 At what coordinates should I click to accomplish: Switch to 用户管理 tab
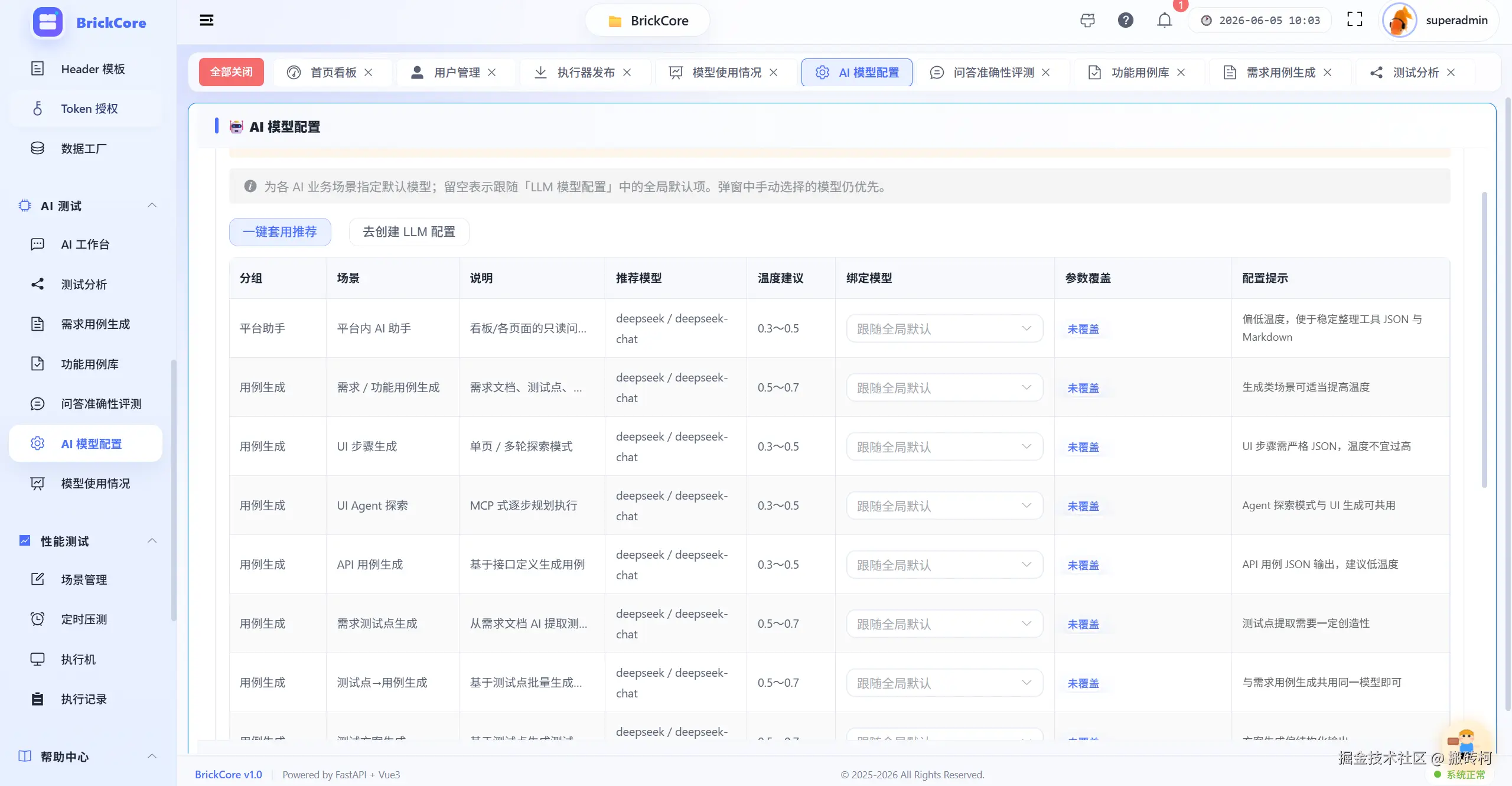[457, 72]
